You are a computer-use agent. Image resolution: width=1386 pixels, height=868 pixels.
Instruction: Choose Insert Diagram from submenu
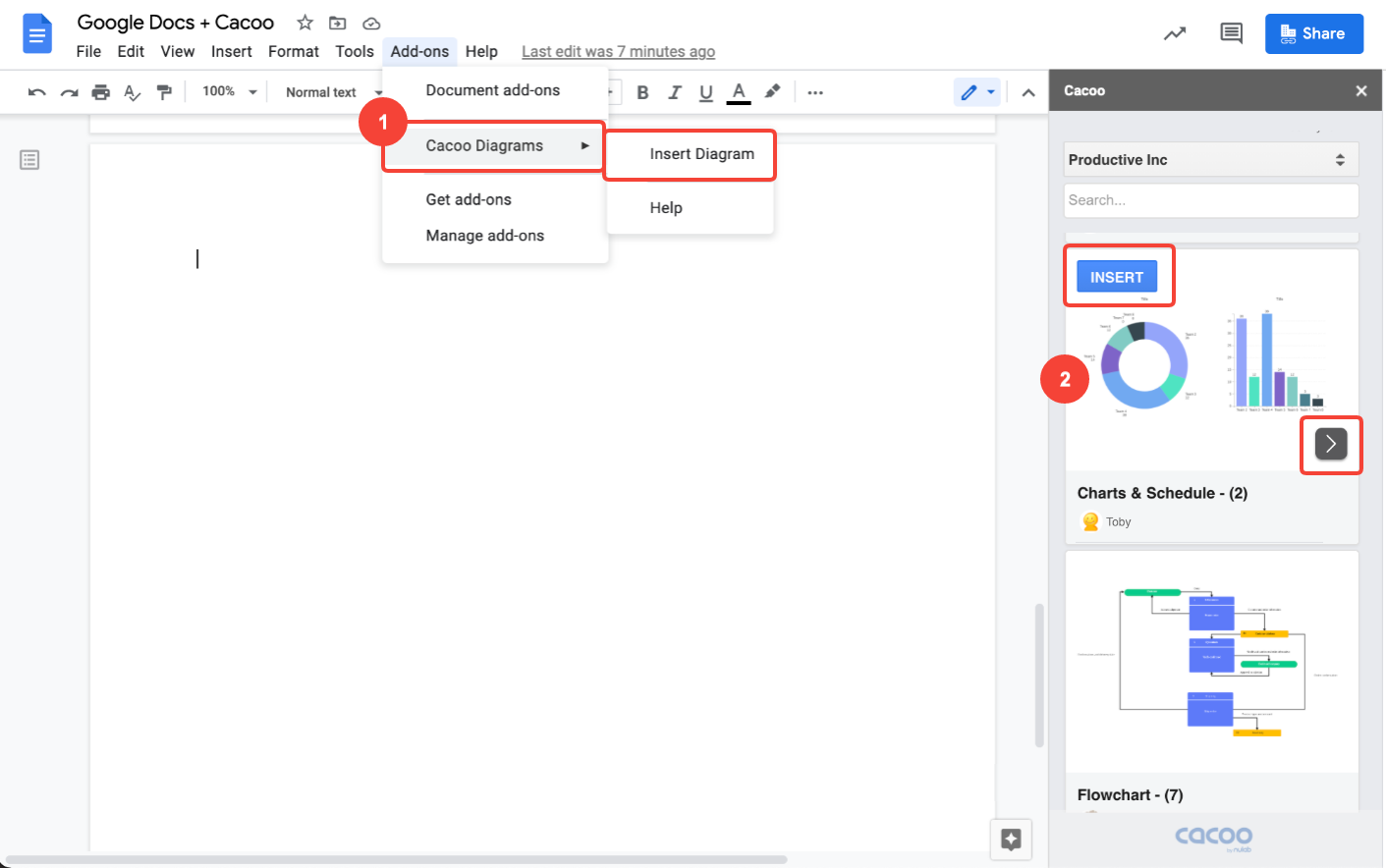pos(701,154)
